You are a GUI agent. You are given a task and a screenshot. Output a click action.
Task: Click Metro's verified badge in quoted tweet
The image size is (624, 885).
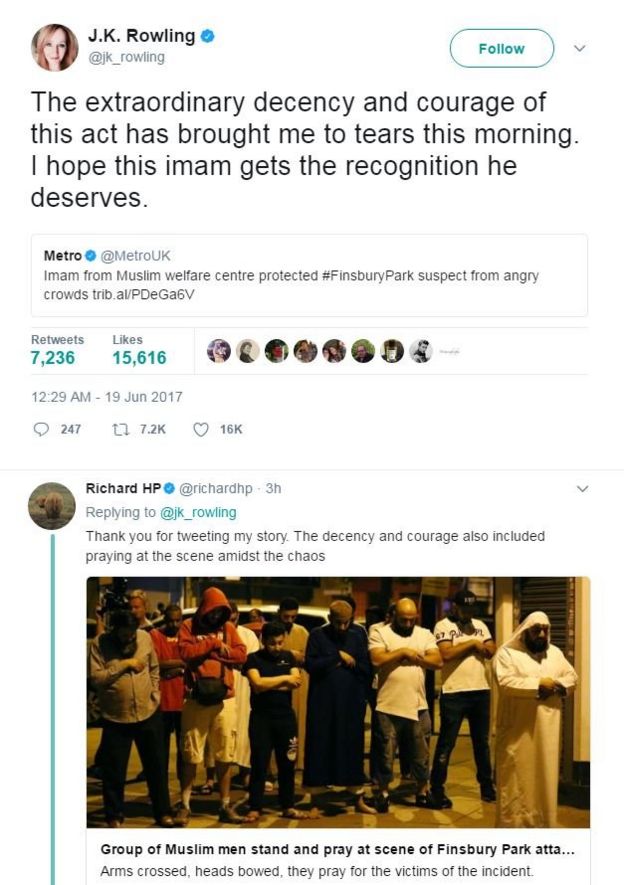91,256
